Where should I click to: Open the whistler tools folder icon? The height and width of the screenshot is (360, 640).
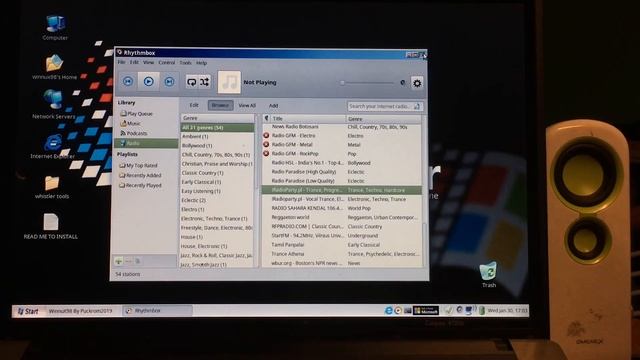tap(52, 187)
